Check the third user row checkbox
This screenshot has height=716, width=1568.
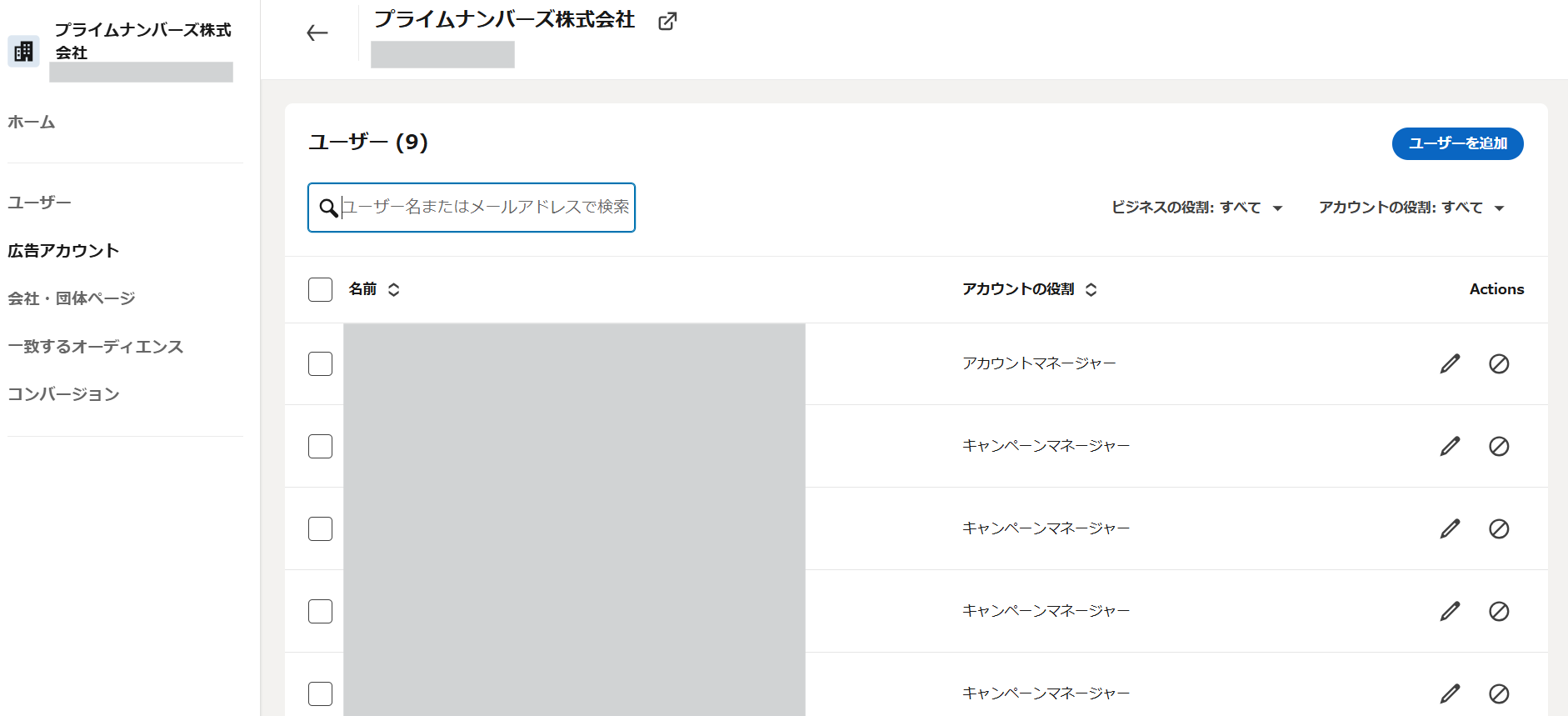(x=320, y=528)
